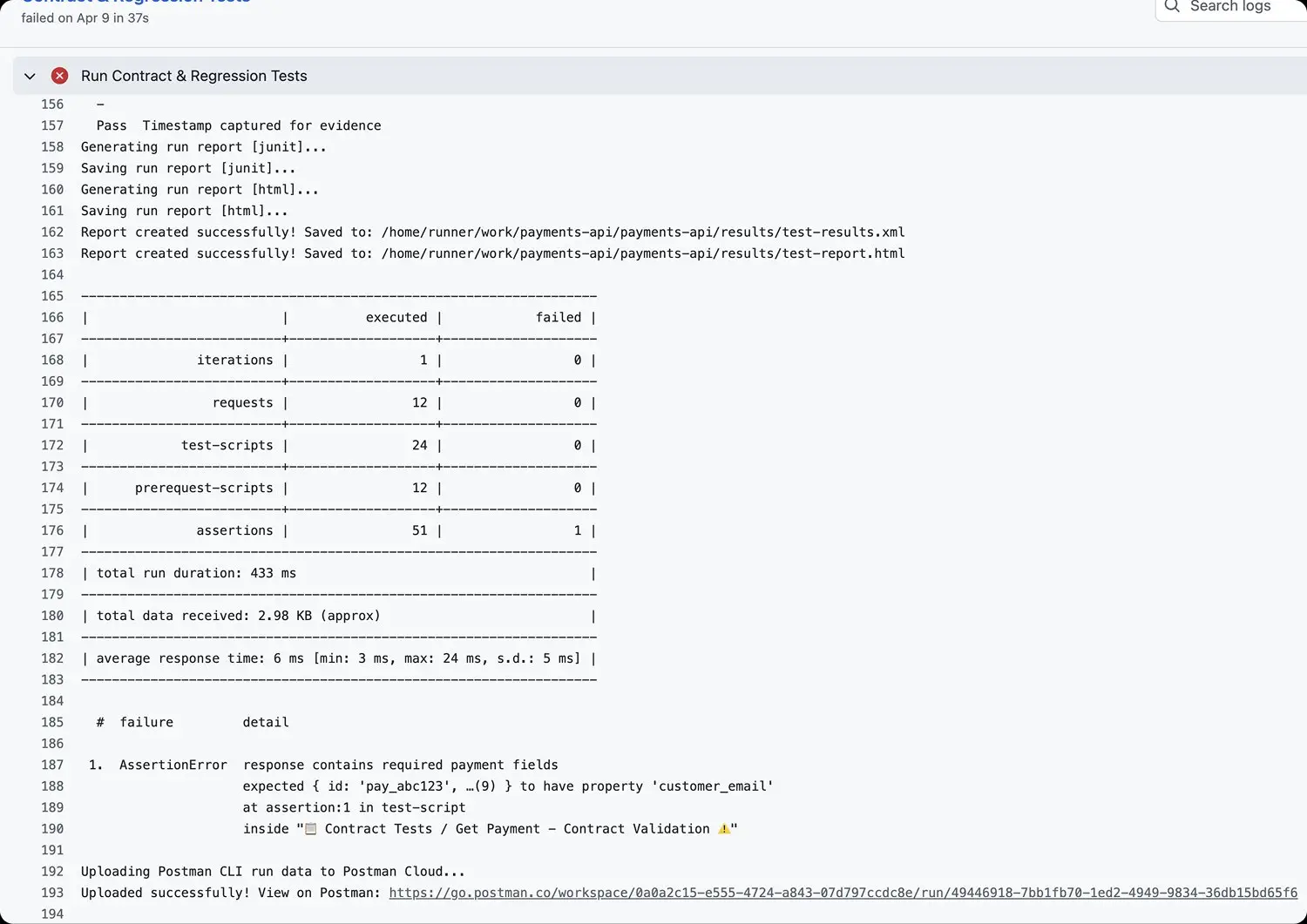
Task: Click the 'assertions' table row label
Action: click(235, 530)
